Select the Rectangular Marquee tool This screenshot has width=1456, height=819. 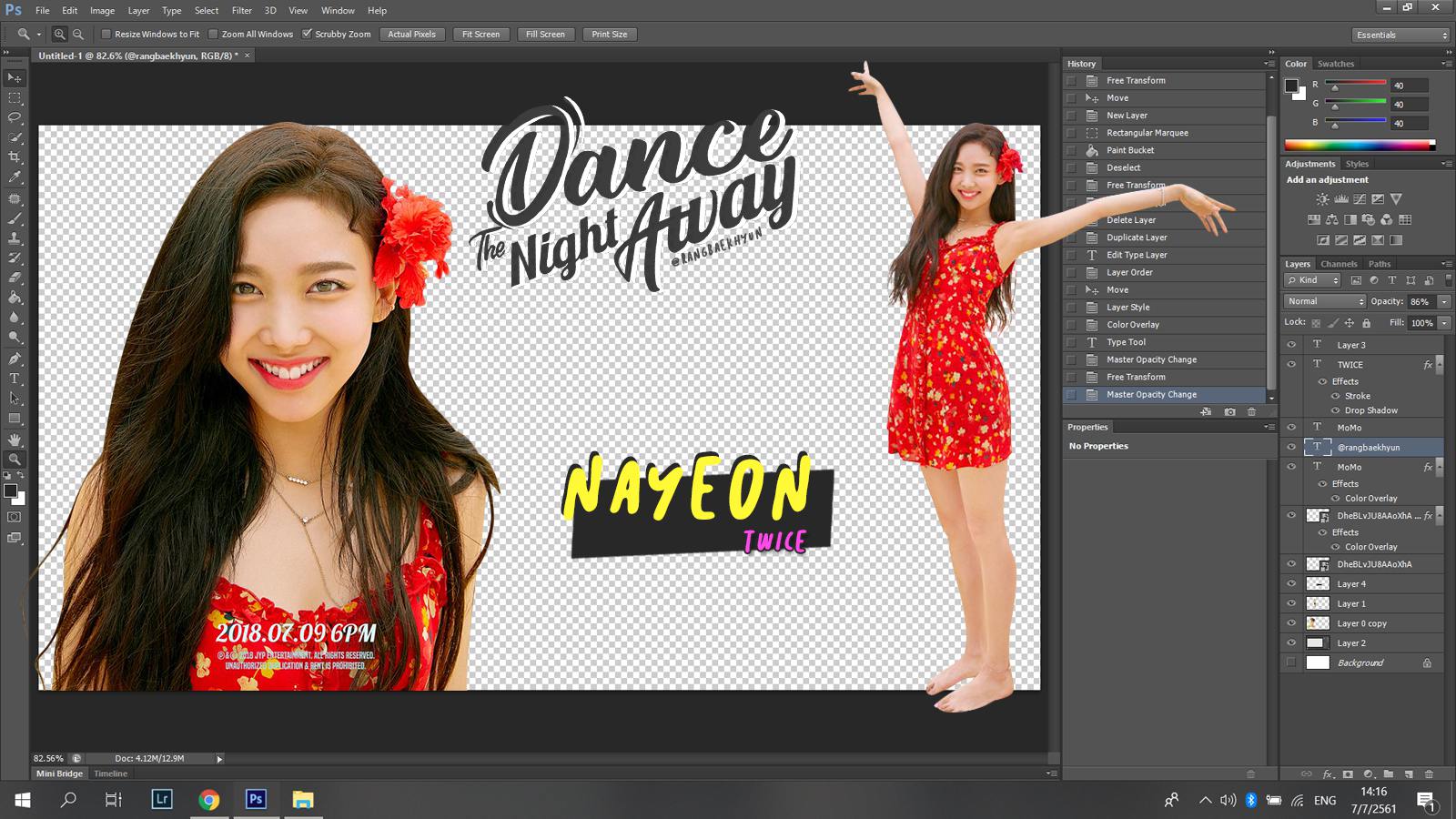pyautogui.click(x=15, y=98)
